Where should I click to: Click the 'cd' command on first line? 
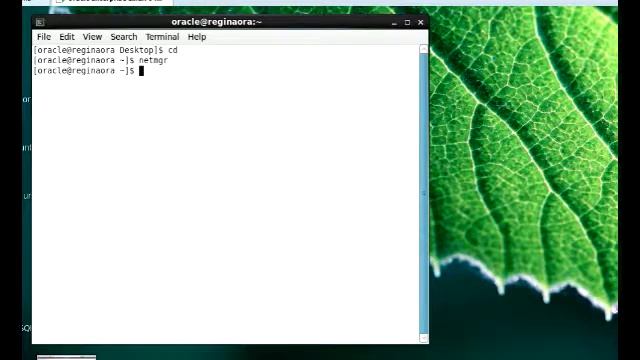pyautogui.click(x=173, y=50)
